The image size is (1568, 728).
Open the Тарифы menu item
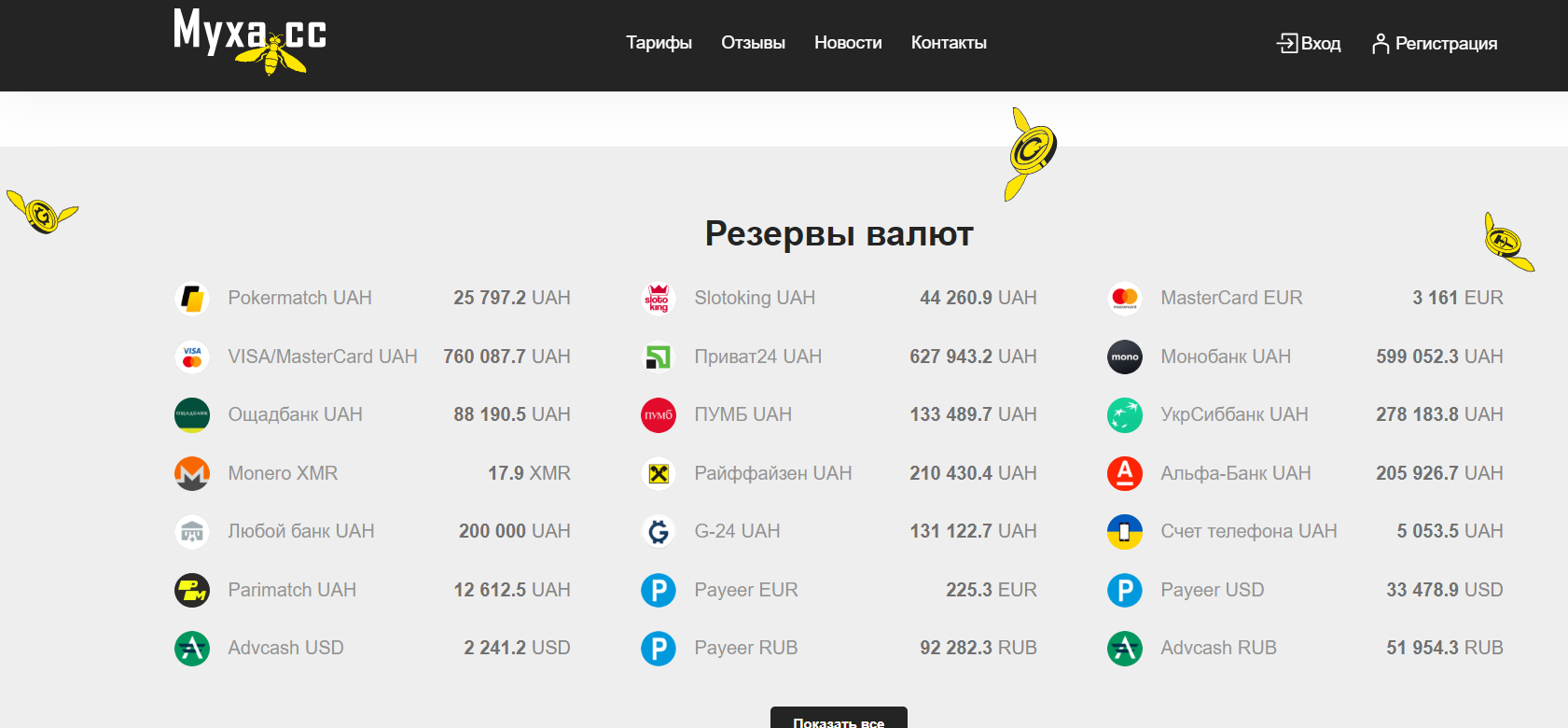659,43
